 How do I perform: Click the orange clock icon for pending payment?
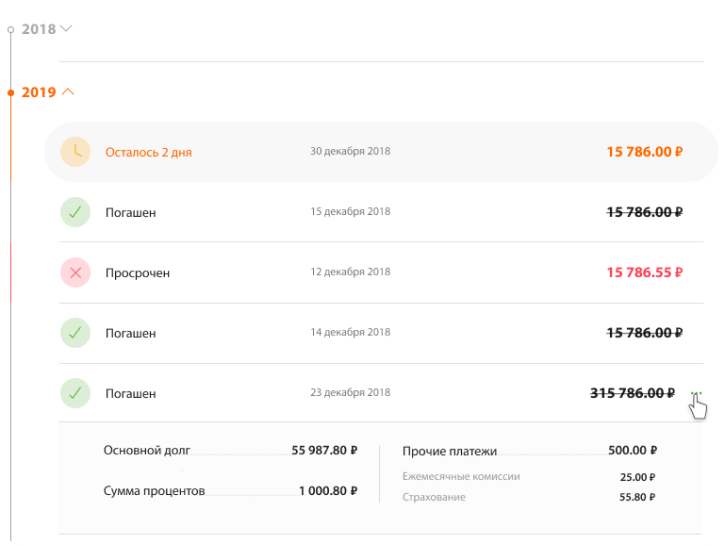75,152
